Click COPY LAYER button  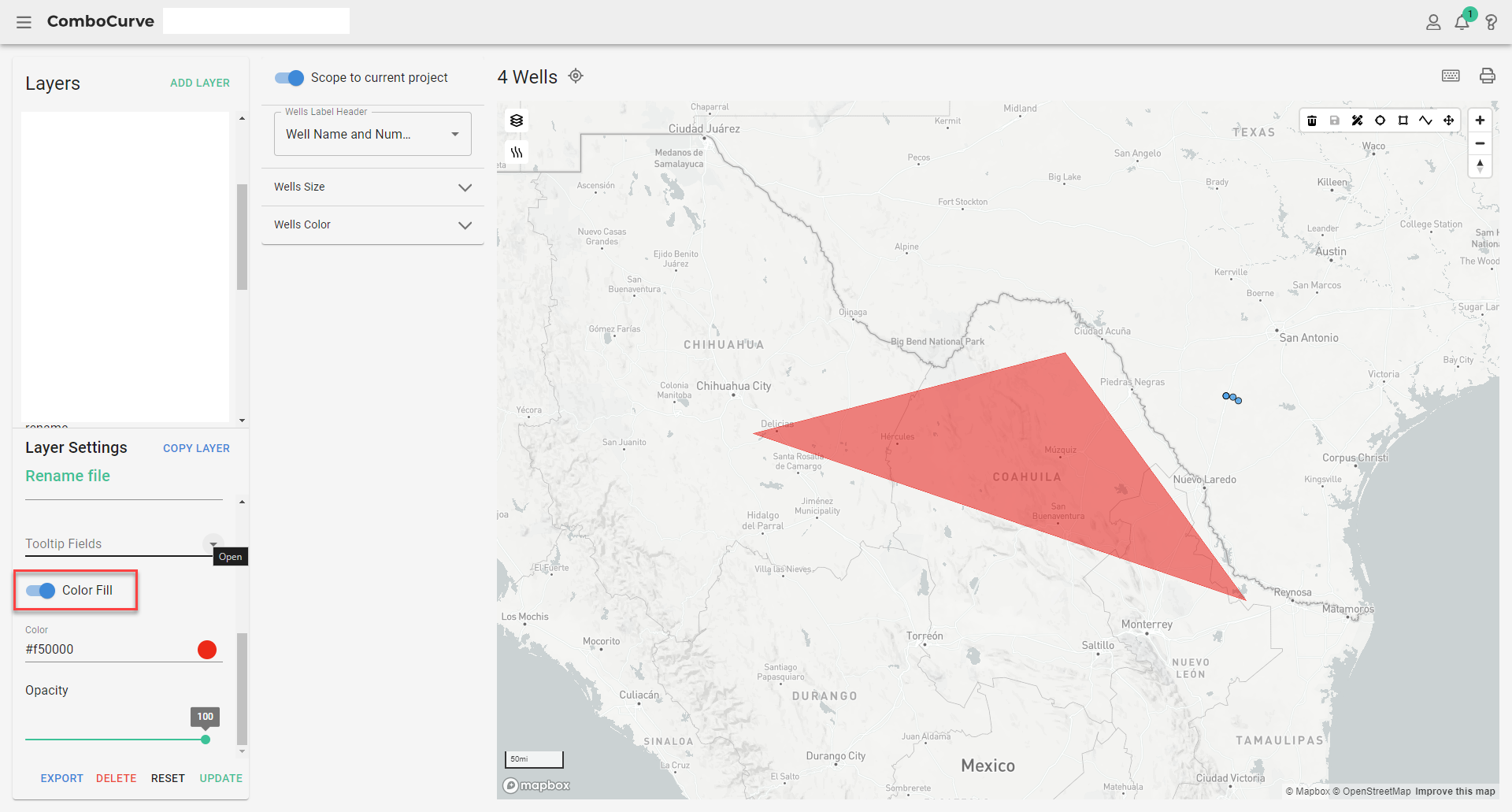pyautogui.click(x=196, y=448)
